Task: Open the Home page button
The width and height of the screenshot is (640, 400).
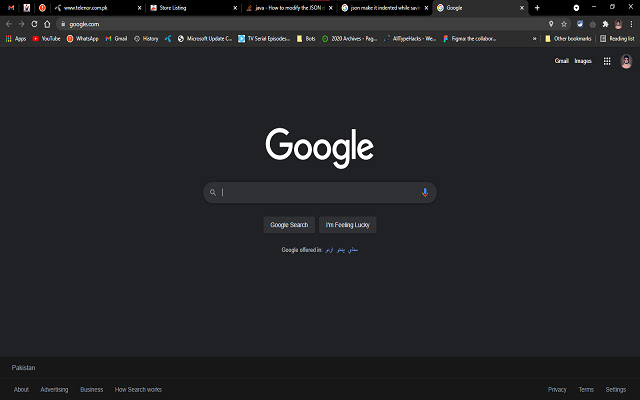Action: (47, 24)
